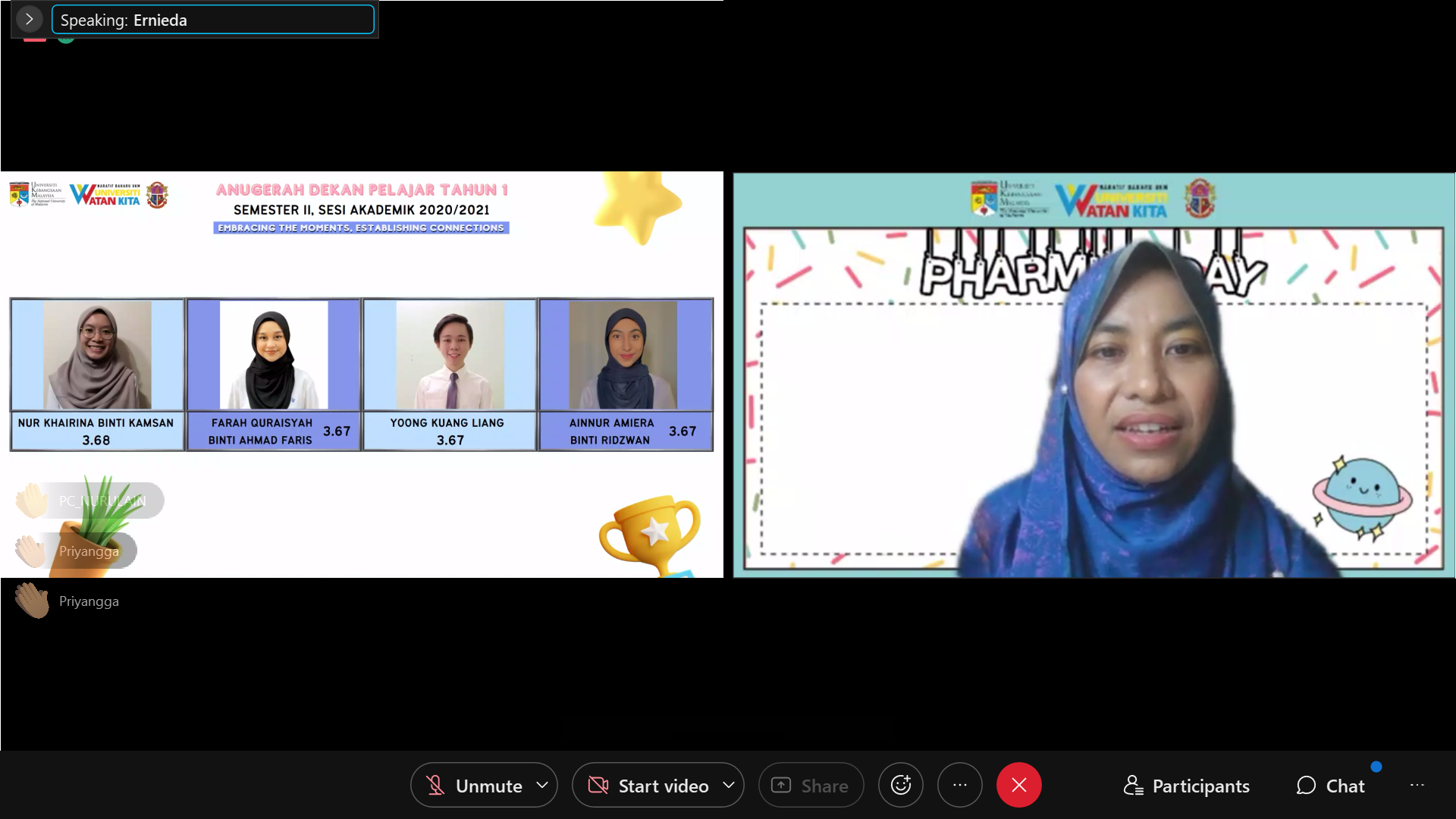Expand the speaking indicator chevron

coord(29,20)
